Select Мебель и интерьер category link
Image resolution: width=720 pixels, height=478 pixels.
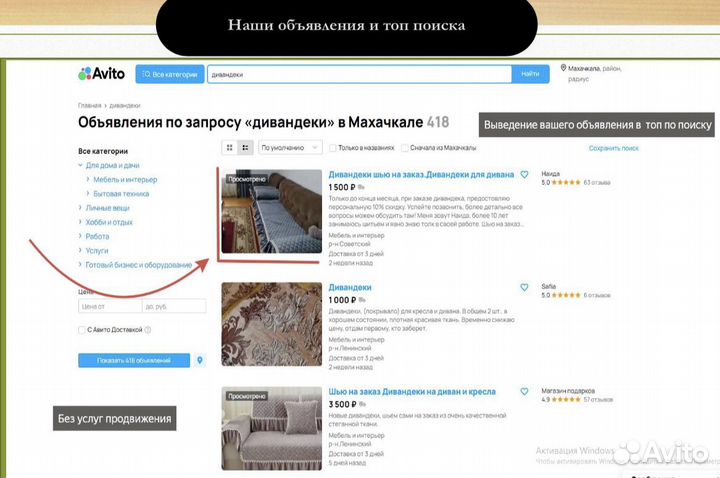pos(125,180)
